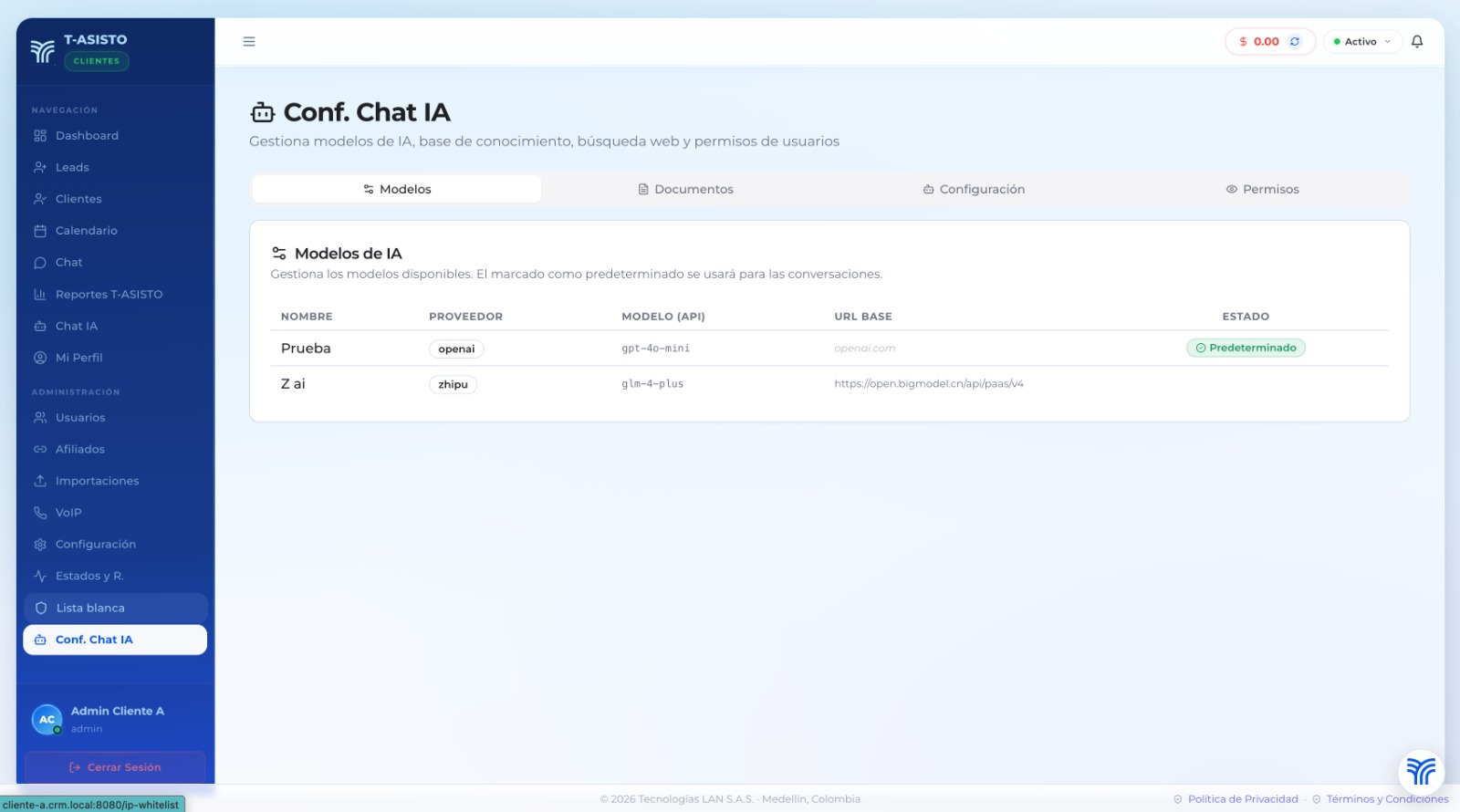1460x812 pixels.
Task: Click the T-ASISTO logo icon
Action: pos(42,50)
